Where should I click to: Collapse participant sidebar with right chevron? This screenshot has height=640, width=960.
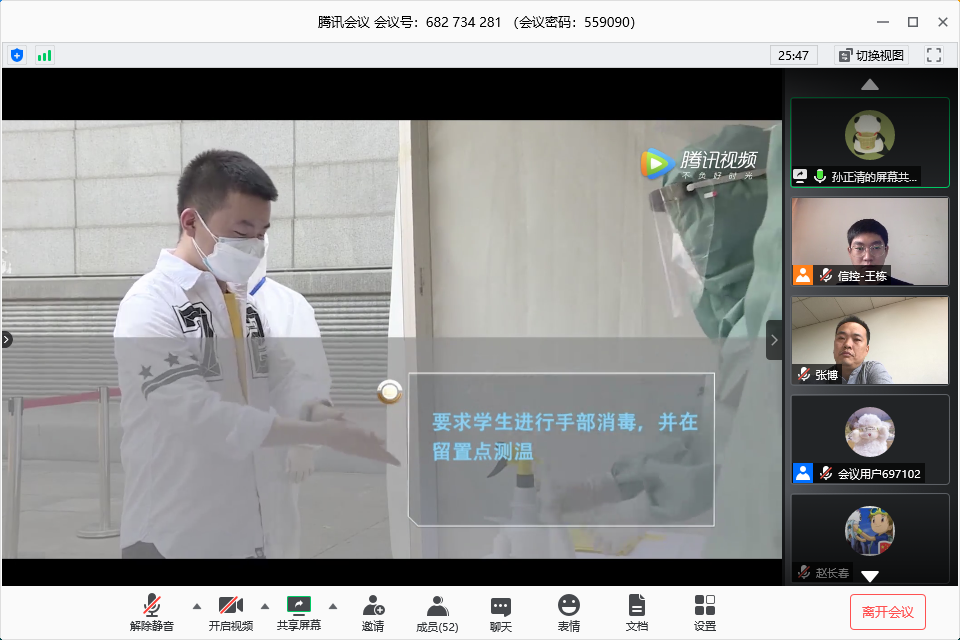pyautogui.click(x=774, y=340)
